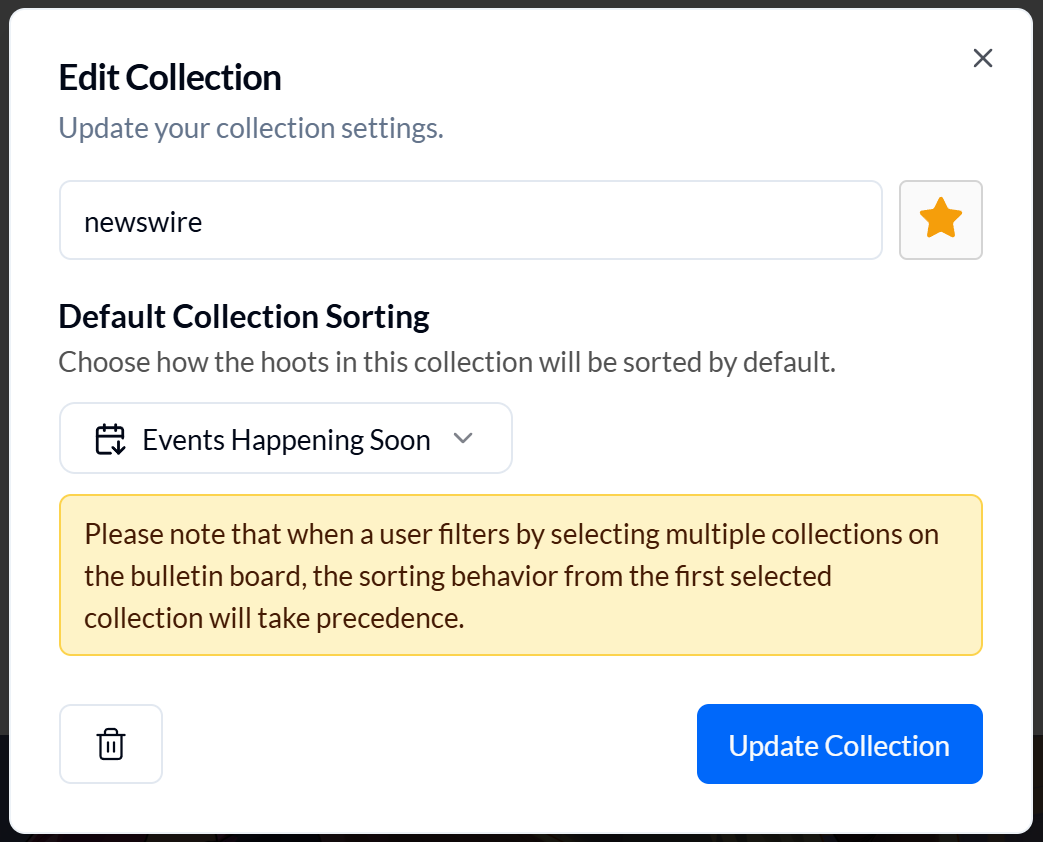Toggle the orange star favorite button
This screenshot has width=1043, height=842.
(940, 219)
